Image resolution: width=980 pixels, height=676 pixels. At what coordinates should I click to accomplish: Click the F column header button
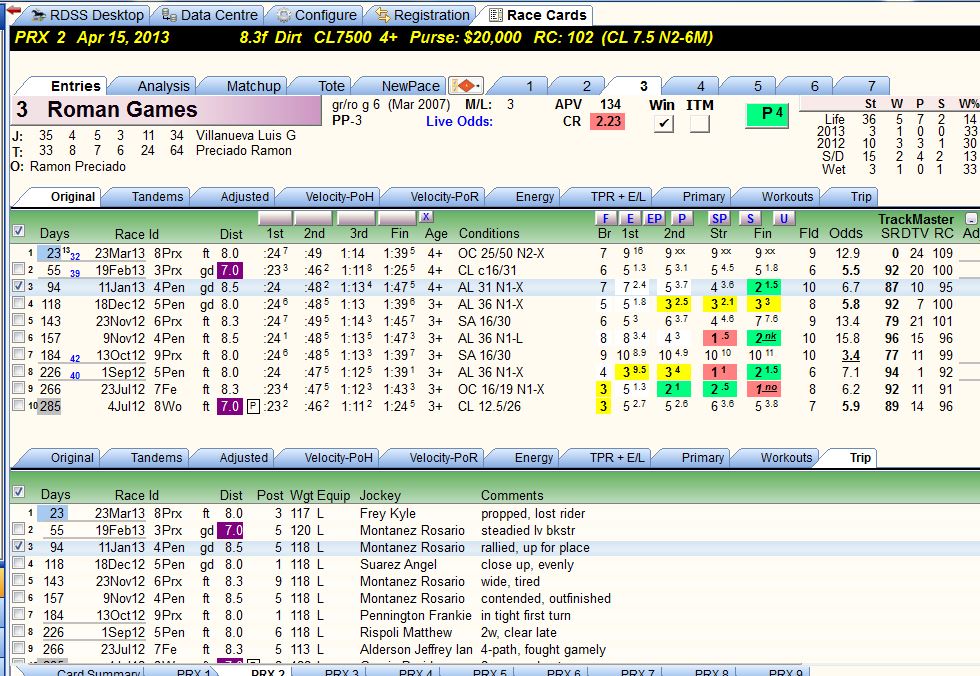click(x=605, y=218)
